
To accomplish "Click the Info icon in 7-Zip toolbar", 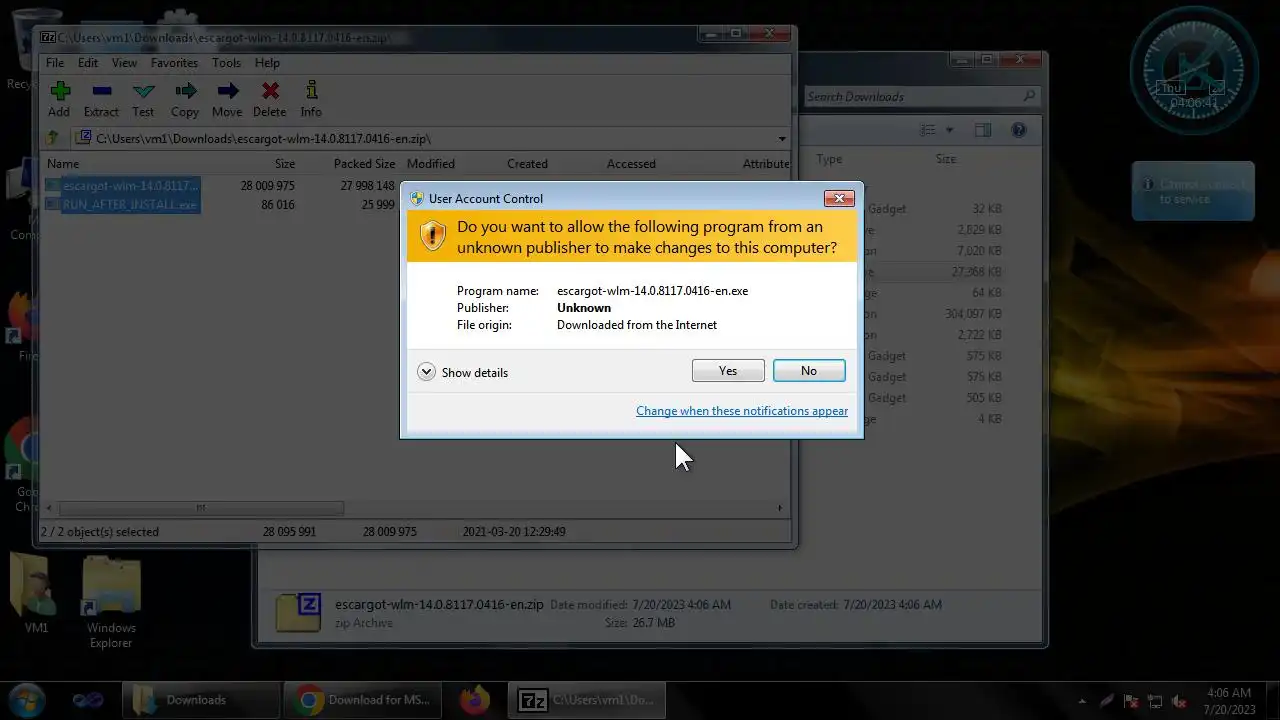I will pos(311,92).
